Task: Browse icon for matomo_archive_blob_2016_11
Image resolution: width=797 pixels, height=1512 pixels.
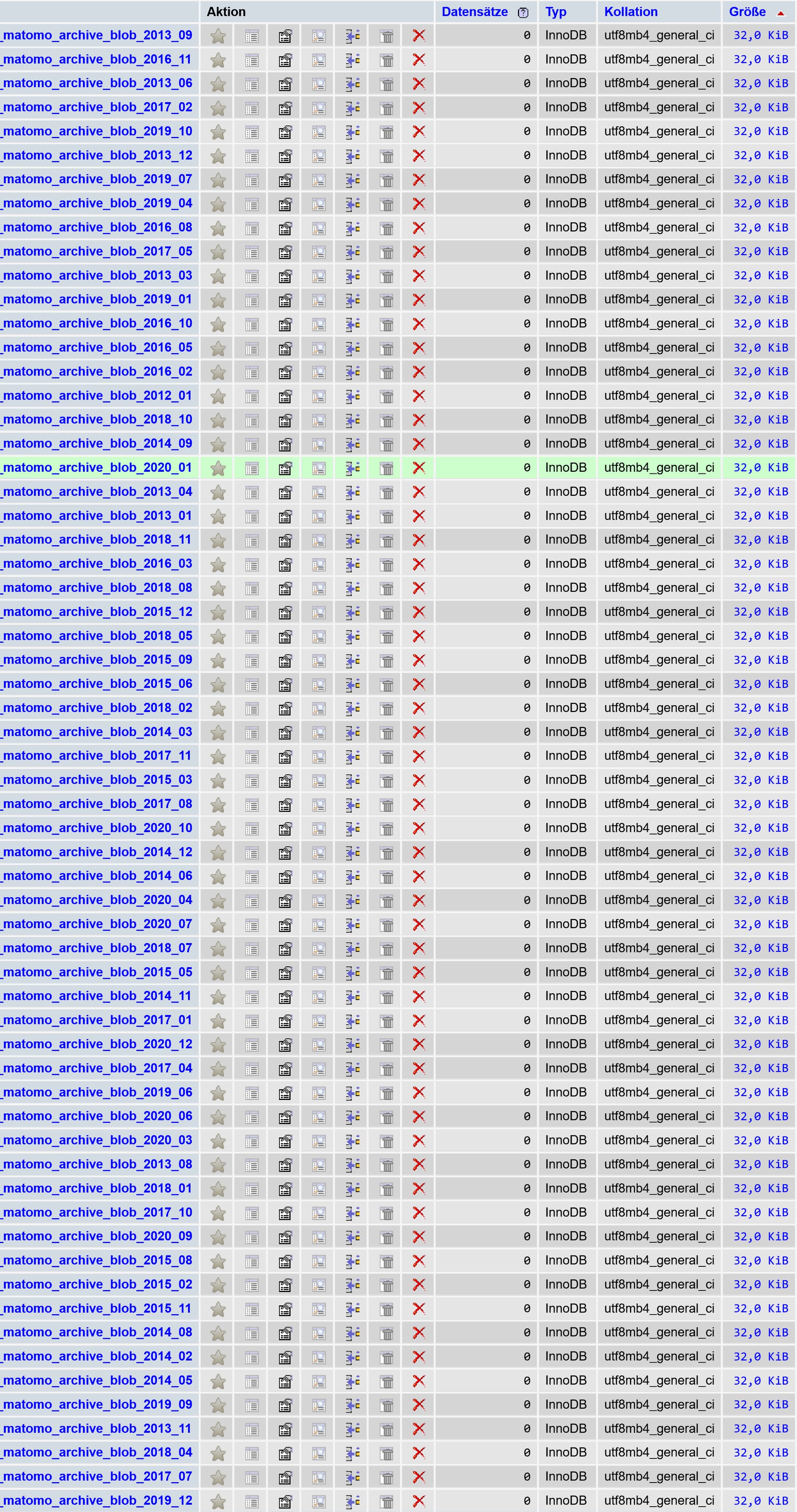Action: tap(252, 60)
